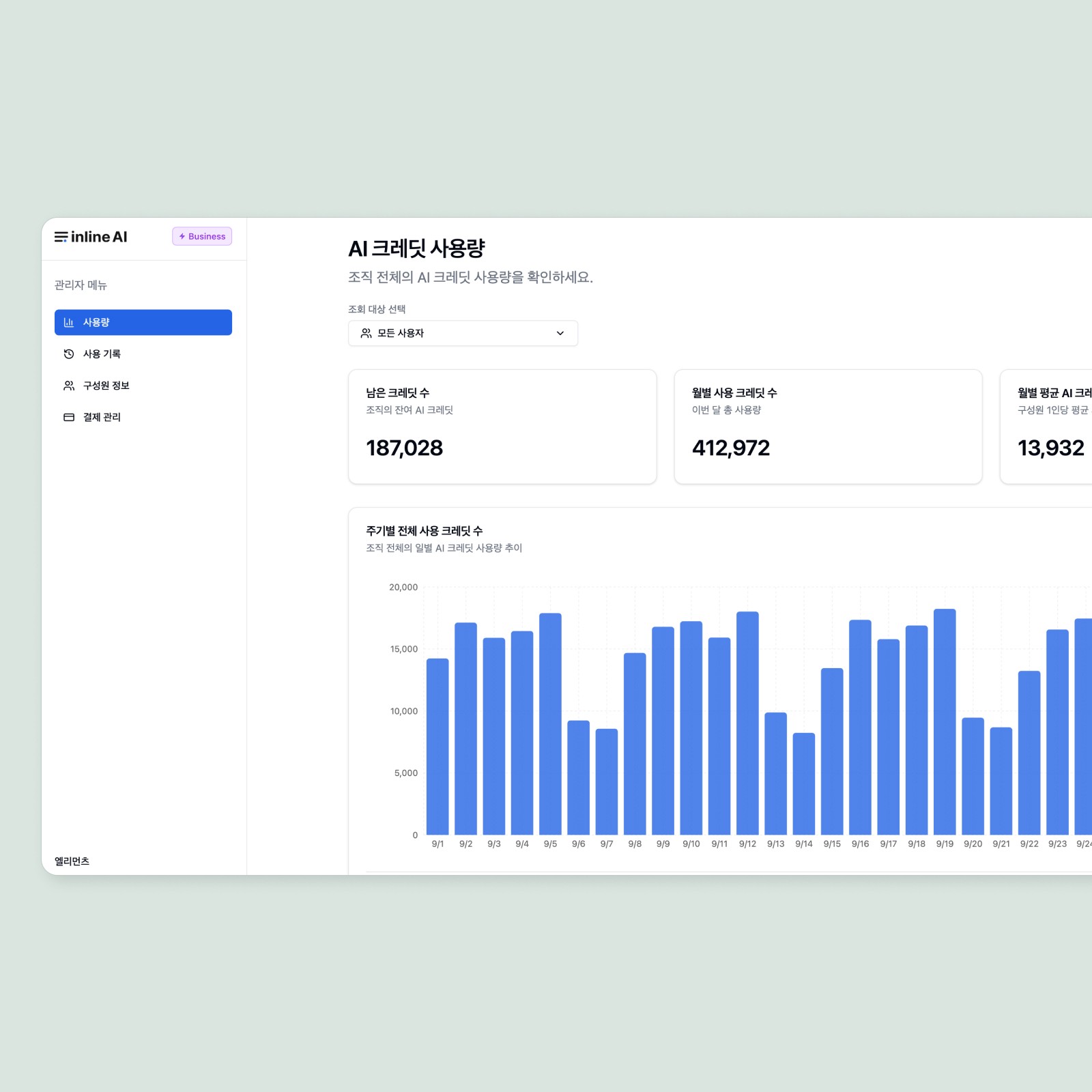Open the 결제 관리 menu item
Viewport: 1092px width, 1092px height.
(143, 417)
